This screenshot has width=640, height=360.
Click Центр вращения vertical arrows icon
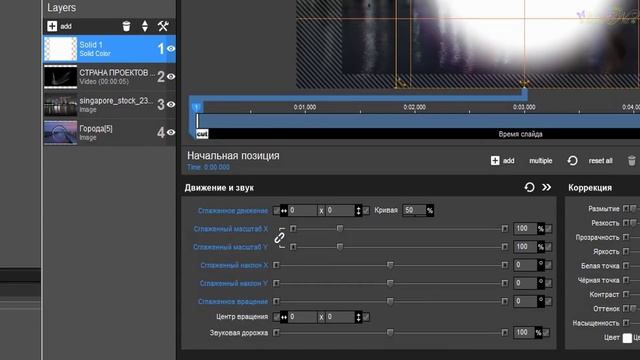coord(358,317)
